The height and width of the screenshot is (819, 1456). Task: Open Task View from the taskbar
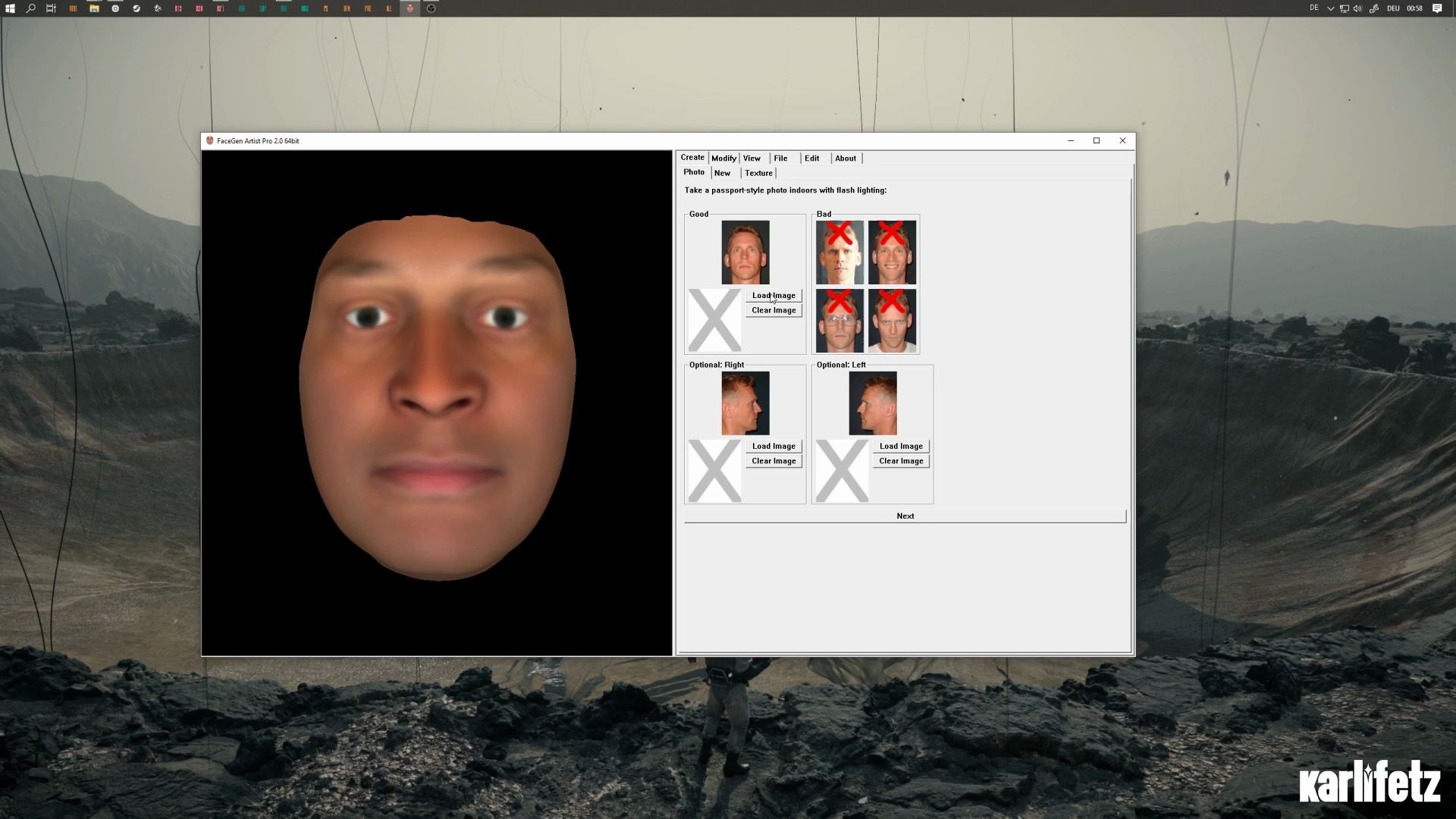point(51,8)
